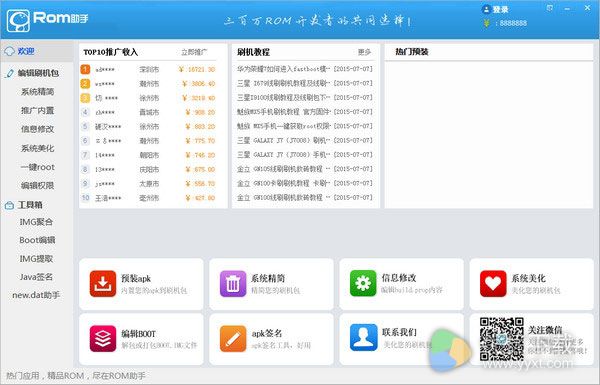Select 编辑刷机包 section in sidebar

tap(38, 73)
